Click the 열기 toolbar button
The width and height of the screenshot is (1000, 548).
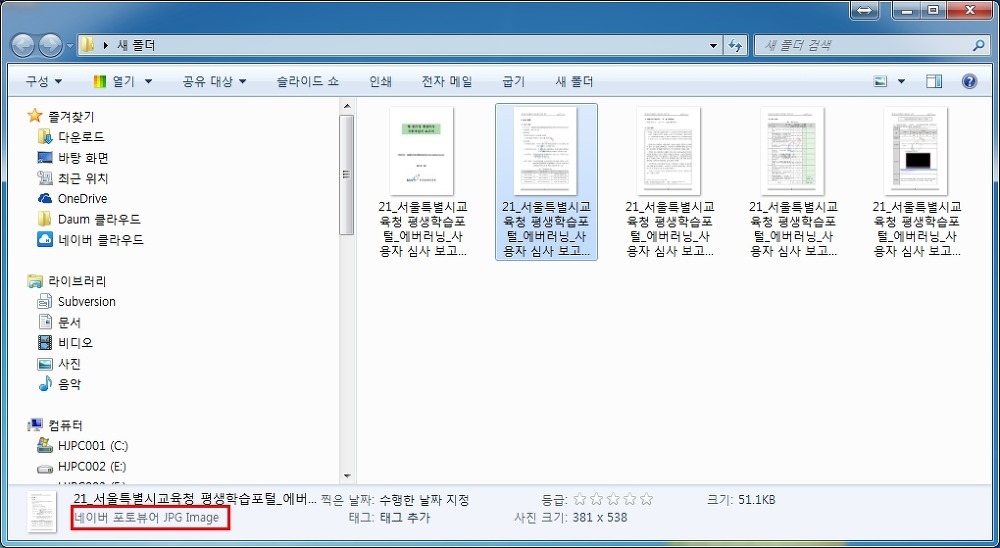(115, 82)
